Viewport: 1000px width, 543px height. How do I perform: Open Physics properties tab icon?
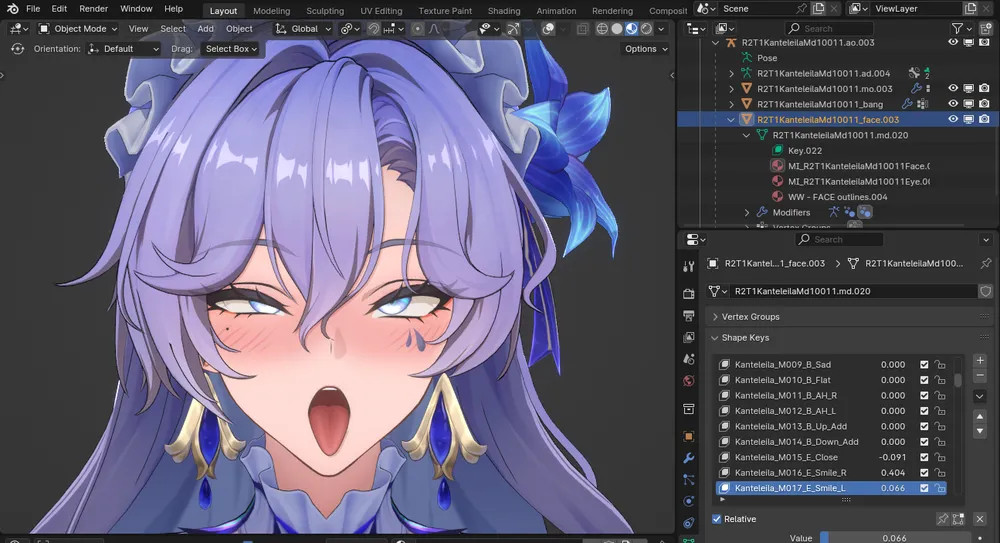[689, 502]
